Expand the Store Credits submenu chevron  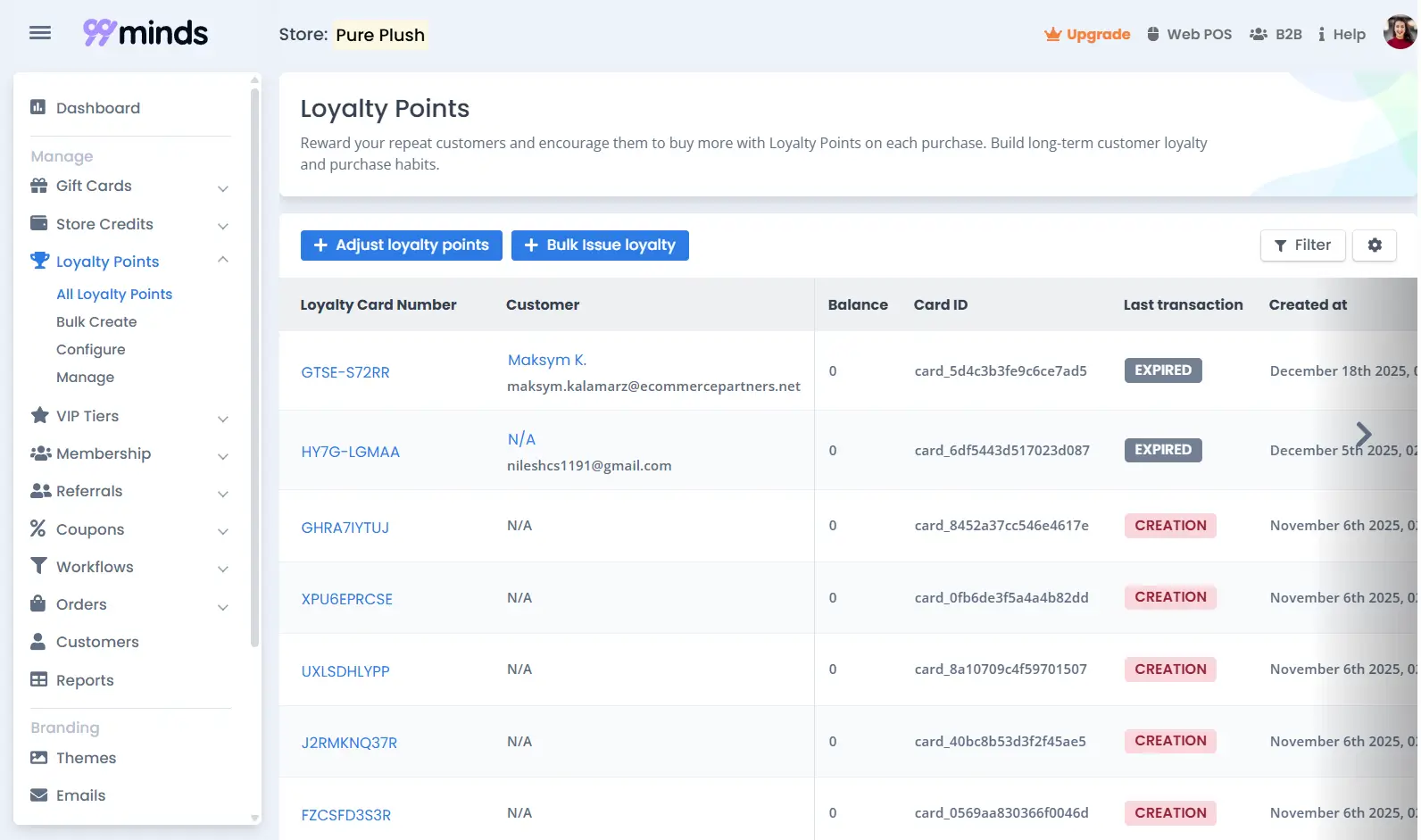[x=223, y=226]
